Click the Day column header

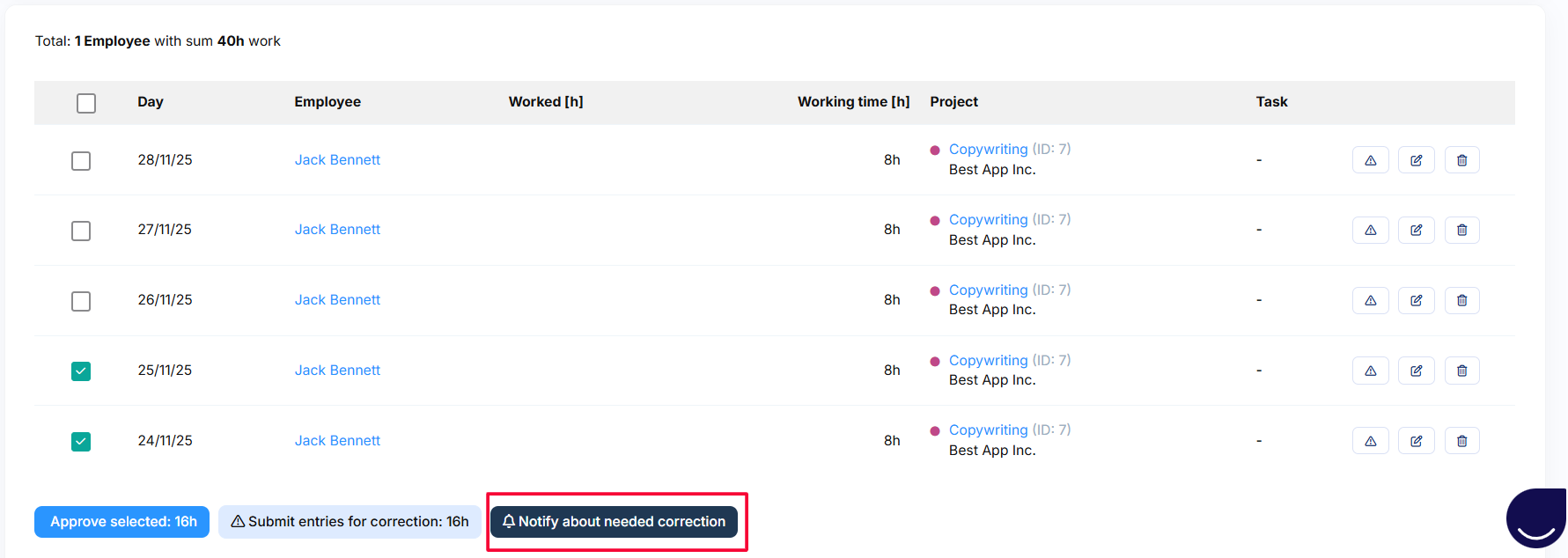pyautogui.click(x=151, y=102)
